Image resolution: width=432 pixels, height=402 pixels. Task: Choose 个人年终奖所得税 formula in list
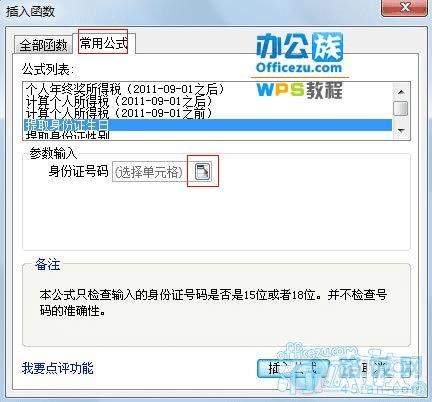click(x=125, y=89)
